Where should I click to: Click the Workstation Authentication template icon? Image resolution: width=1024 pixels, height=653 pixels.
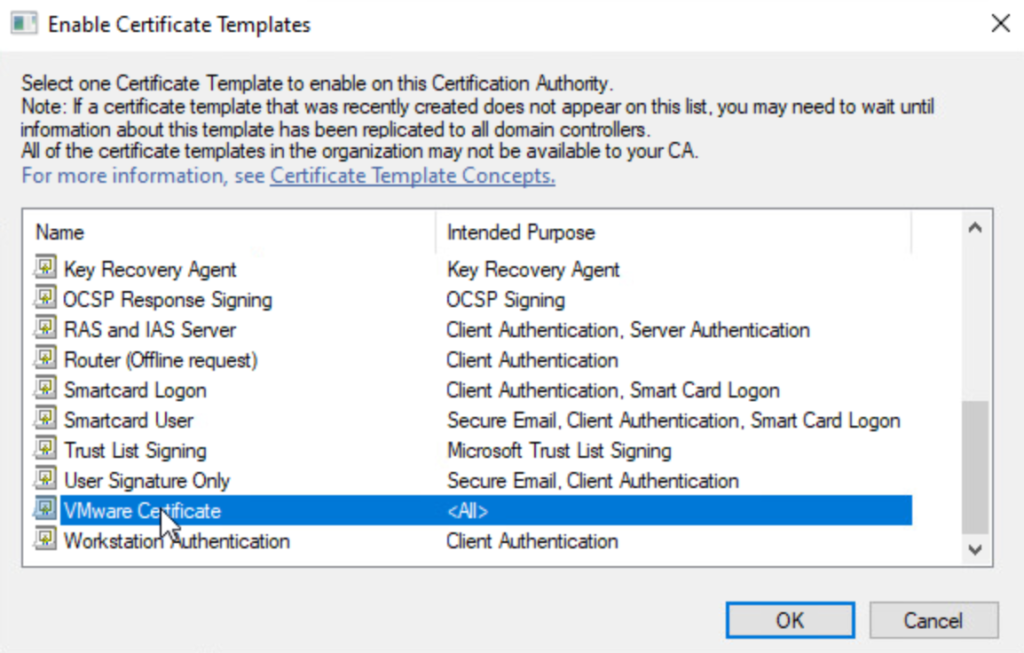[x=45, y=540]
